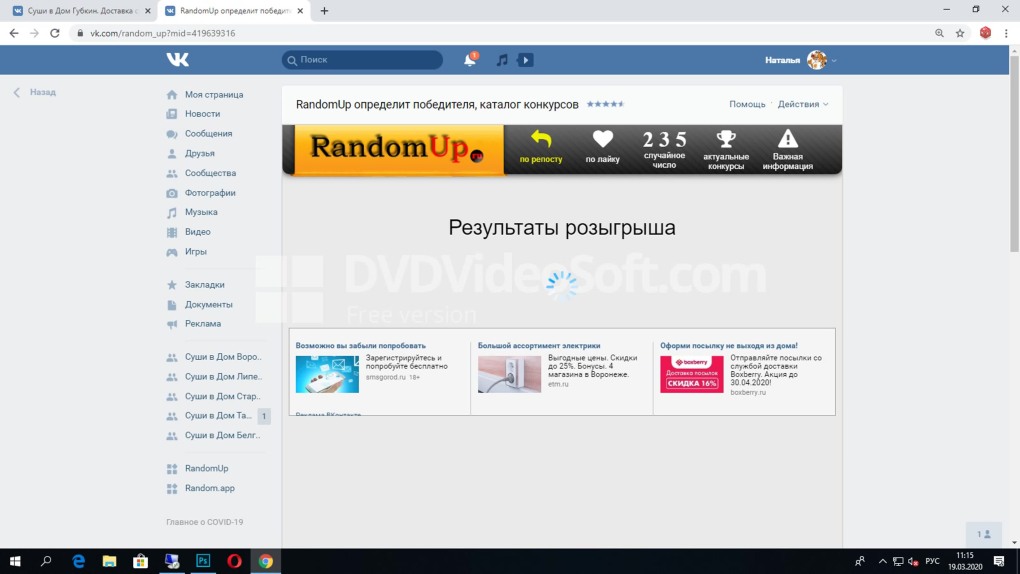
Task: Open the friends online chat widget
Action: pos(984,534)
